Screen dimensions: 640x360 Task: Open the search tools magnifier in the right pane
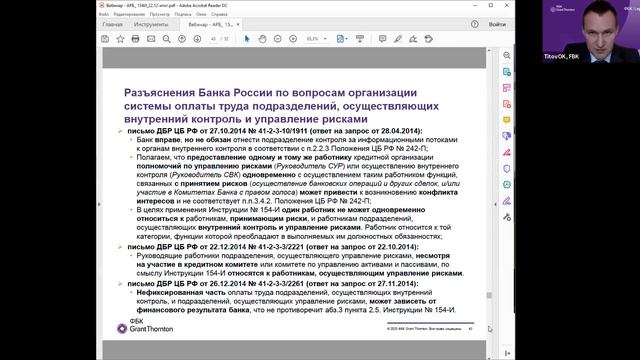coord(507,56)
